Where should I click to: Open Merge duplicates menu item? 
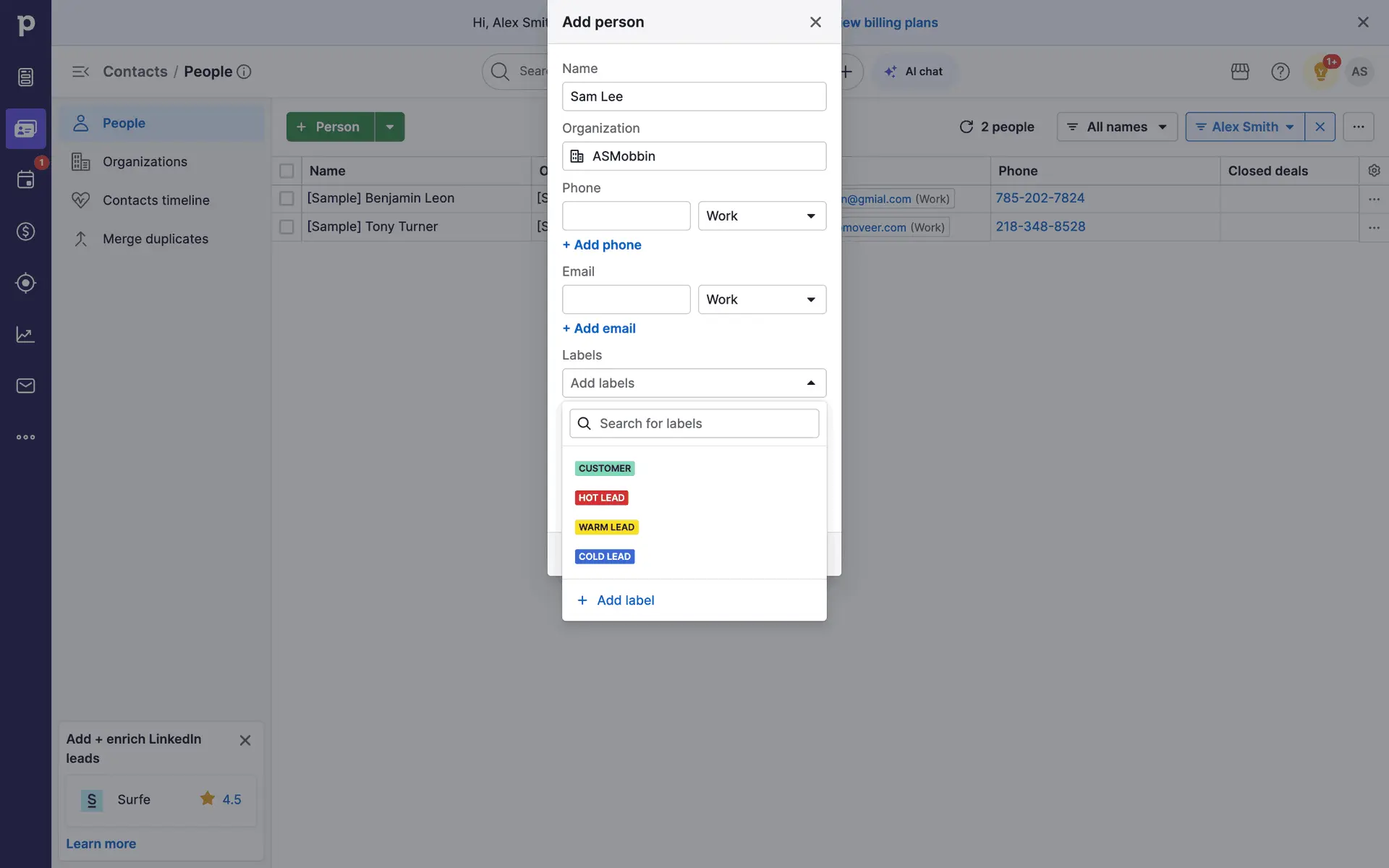coord(155,239)
